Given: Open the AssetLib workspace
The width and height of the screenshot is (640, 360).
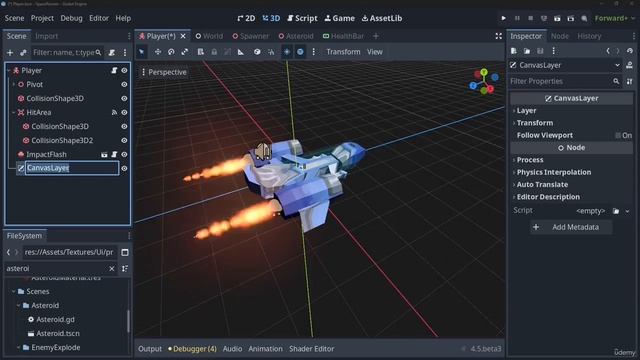Looking at the screenshot, I should (x=382, y=18).
